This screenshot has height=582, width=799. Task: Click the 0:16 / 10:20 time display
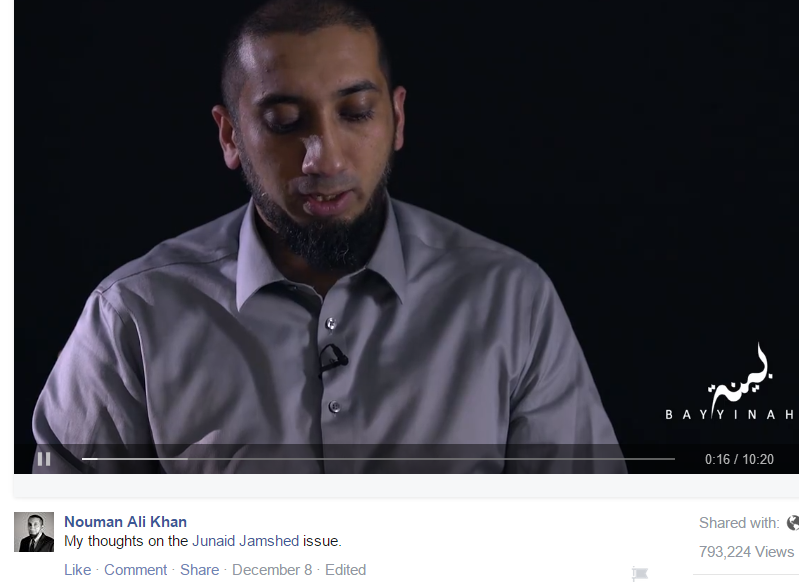(739, 459)
